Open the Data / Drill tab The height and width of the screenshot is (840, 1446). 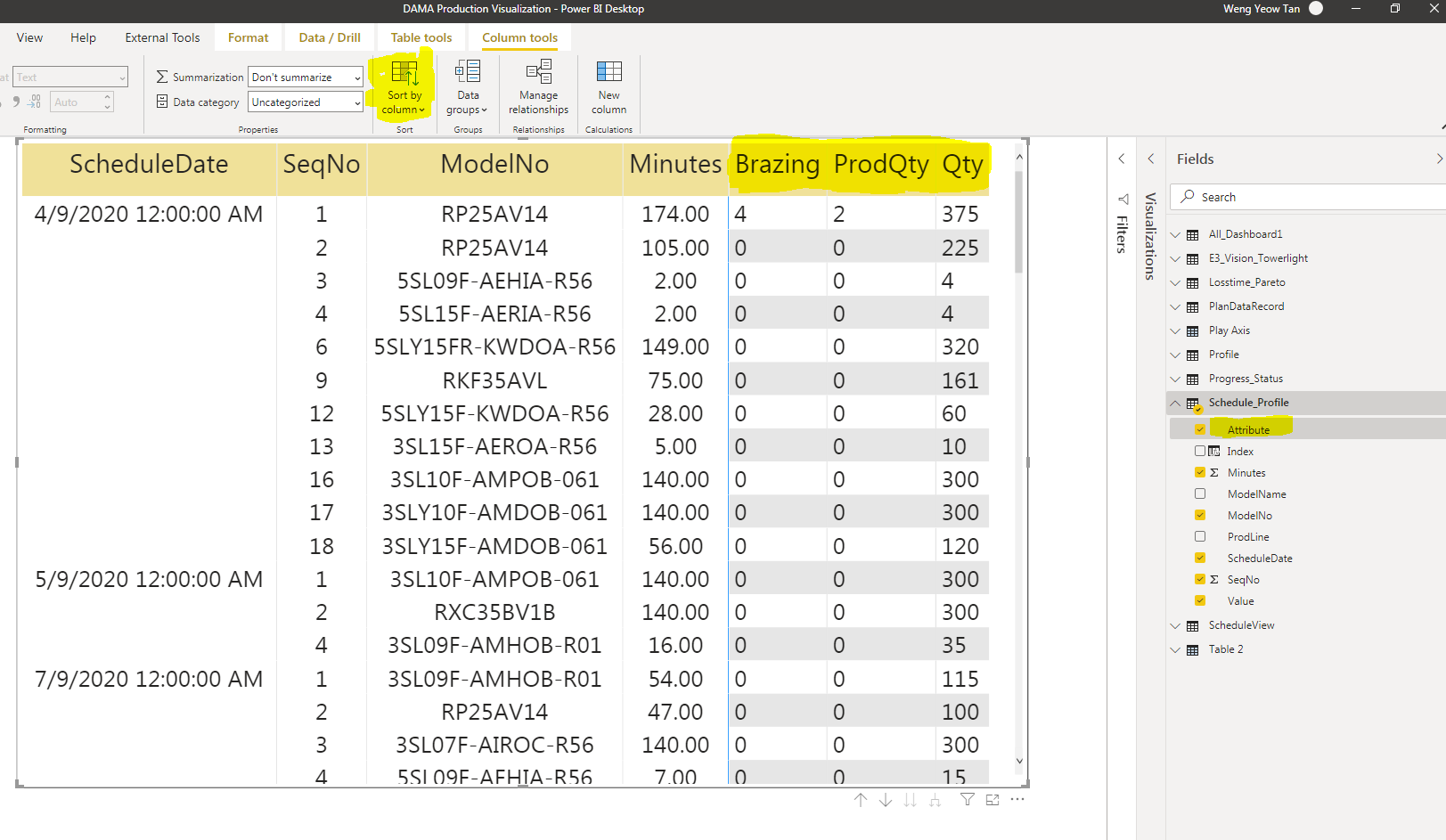pos(330,37)
